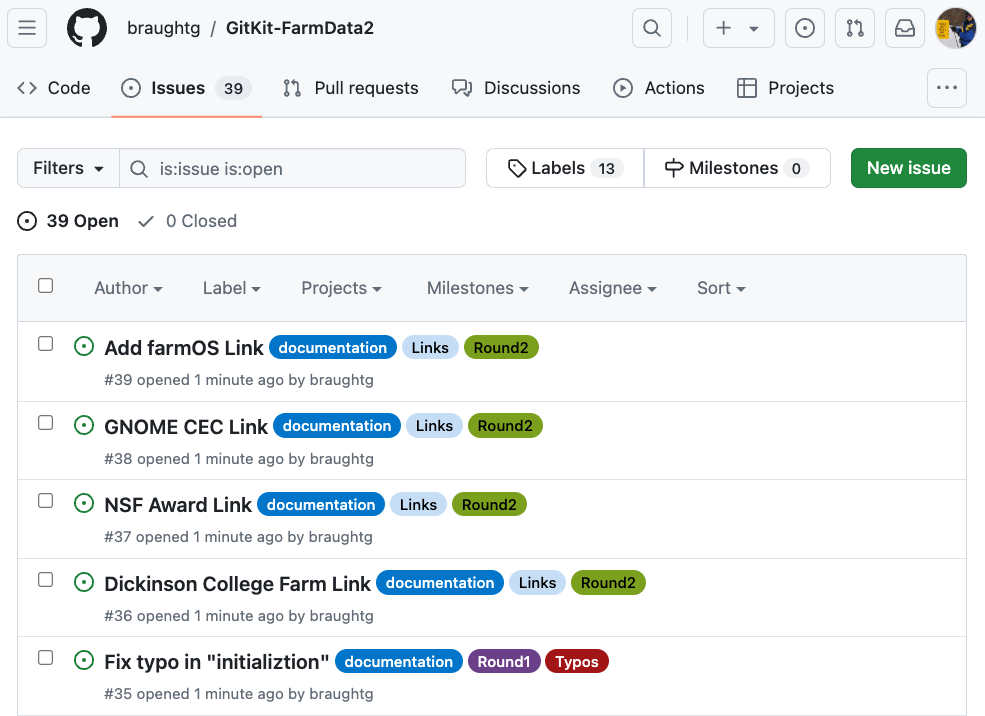985x716 pixels.
Task: Open the Filters dropdown
Action: pos(68,168)
